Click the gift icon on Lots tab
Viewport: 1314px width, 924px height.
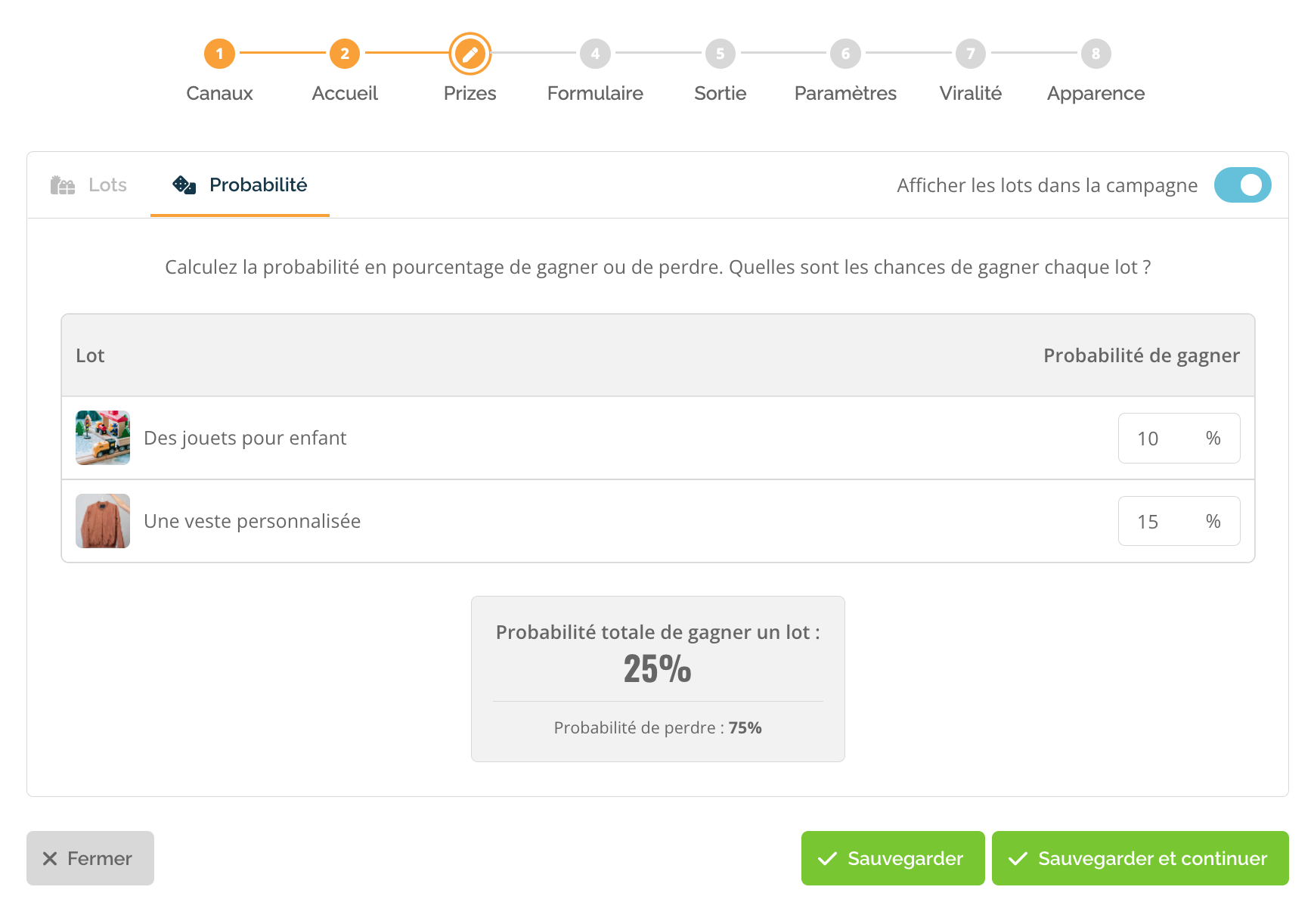(x=63, y=185)
